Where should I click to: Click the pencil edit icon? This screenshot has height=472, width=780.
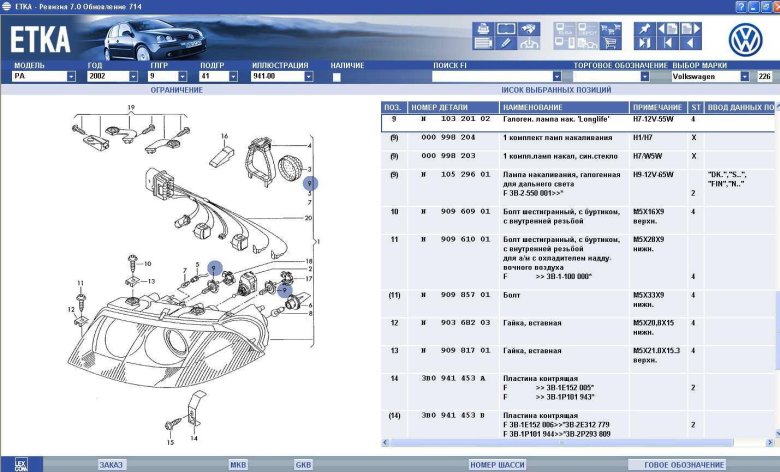(x=506, y=44)
